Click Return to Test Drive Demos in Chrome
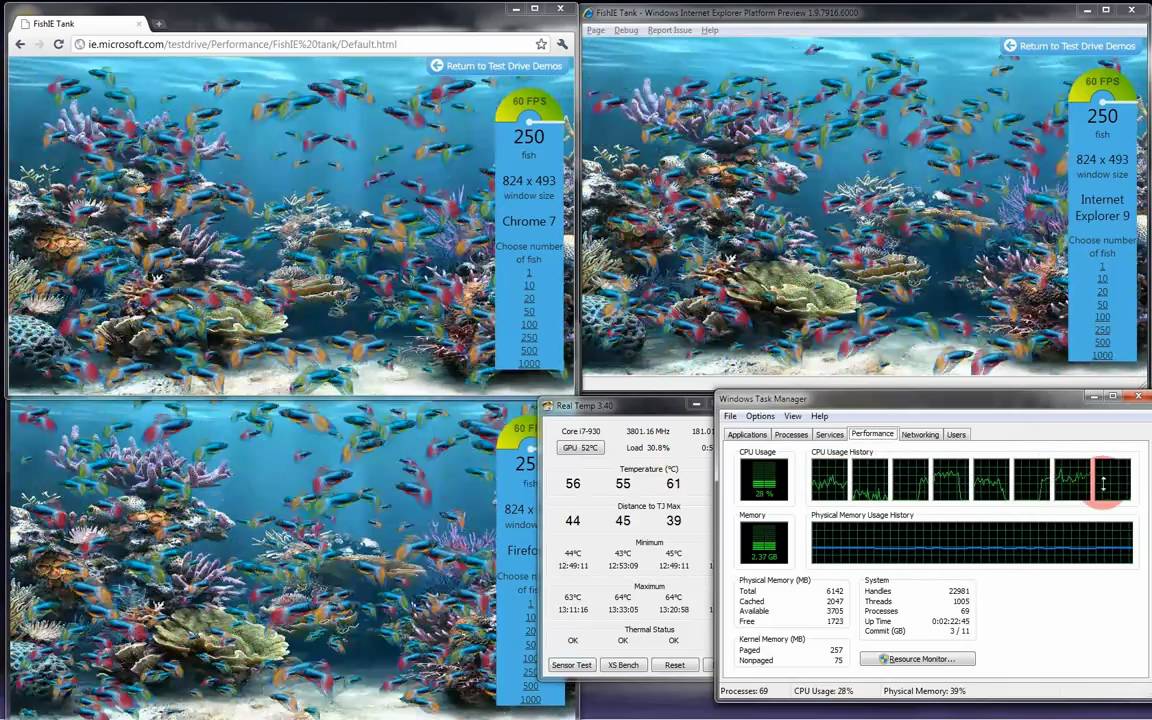Screen dimensions: 1152x720 [x=497, y=65]
